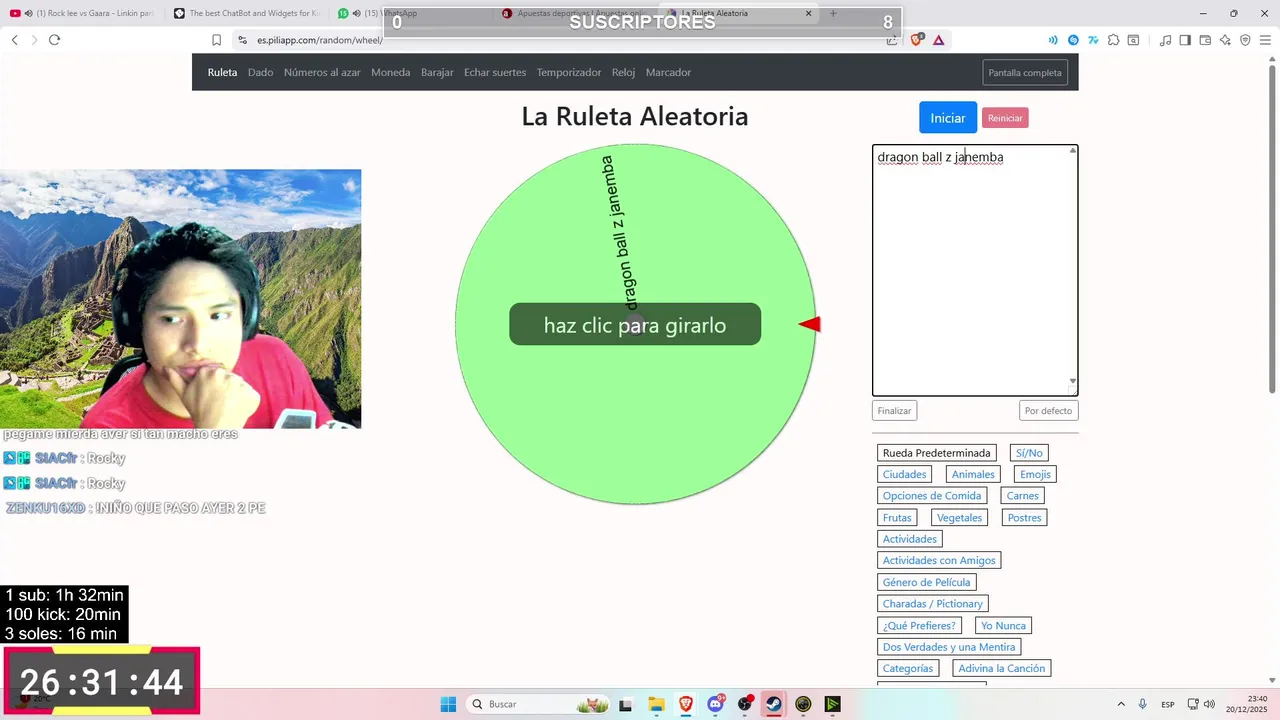Select the Yo Nunca preset
Viewport: 1280px width, 720px height.
1003,625
